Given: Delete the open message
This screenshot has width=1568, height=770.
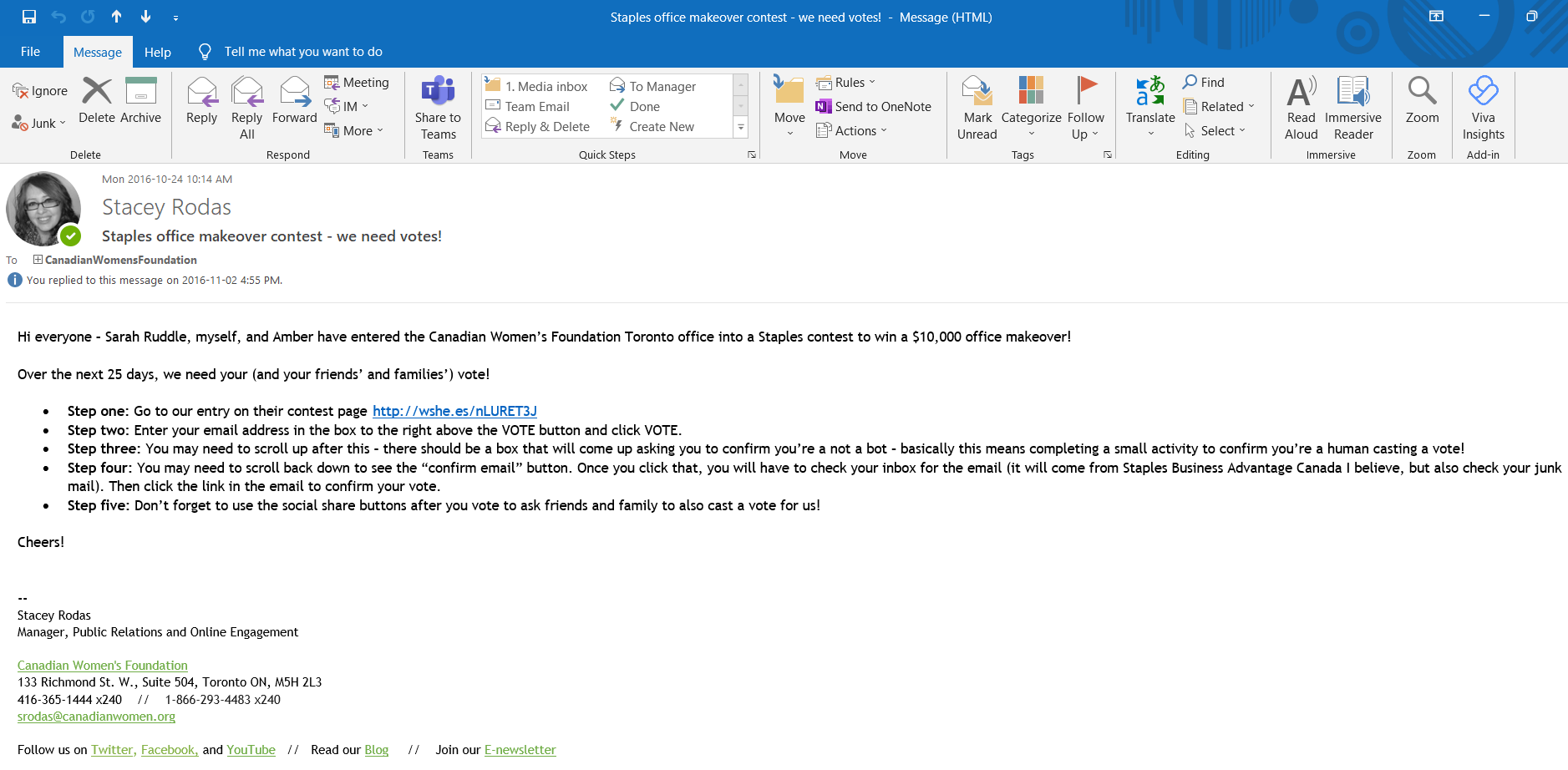Looking at the screenshot, I should click(x=97, y=100).
